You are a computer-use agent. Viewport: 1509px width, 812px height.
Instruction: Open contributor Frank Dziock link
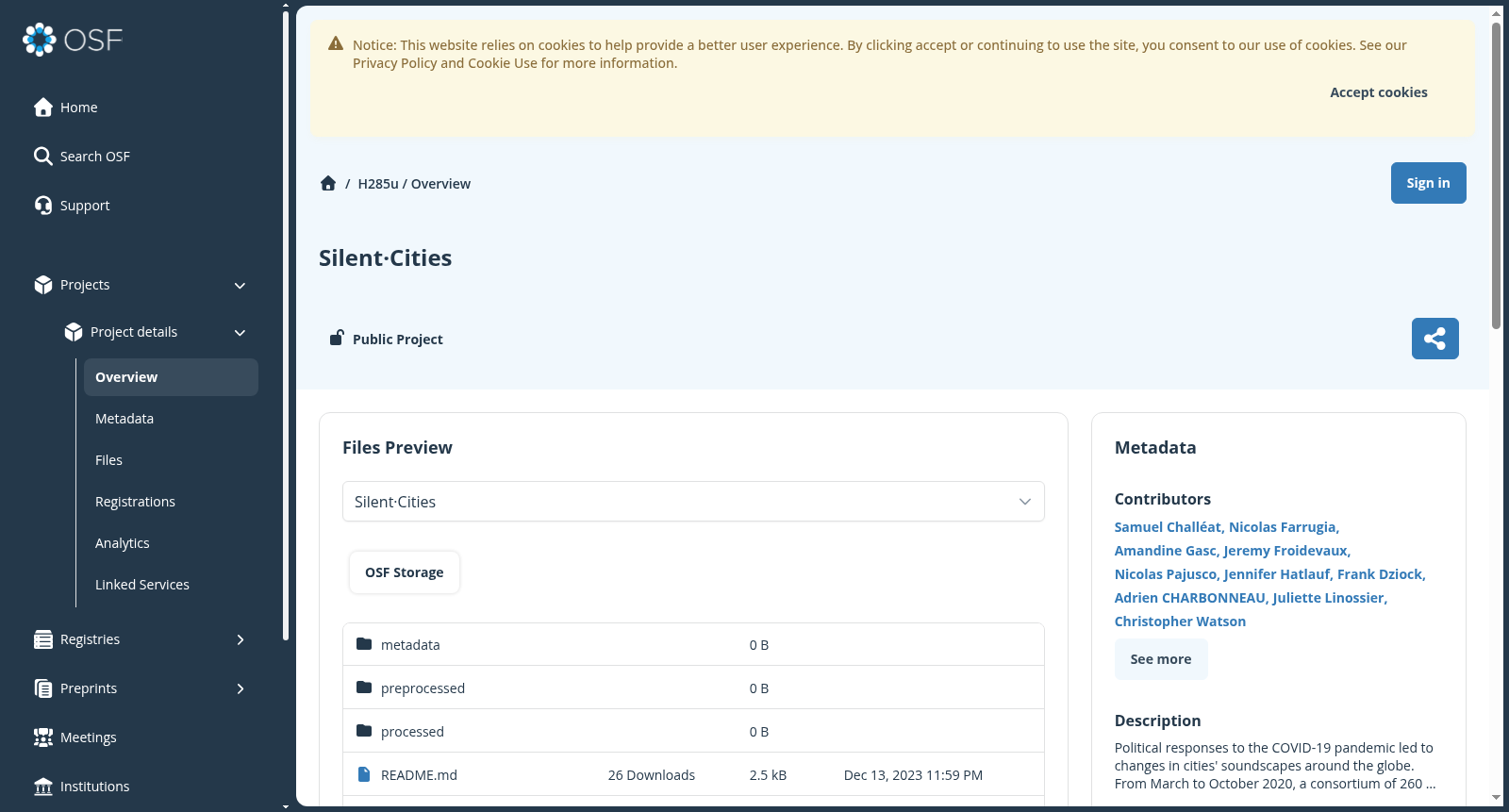point(1381,574)
